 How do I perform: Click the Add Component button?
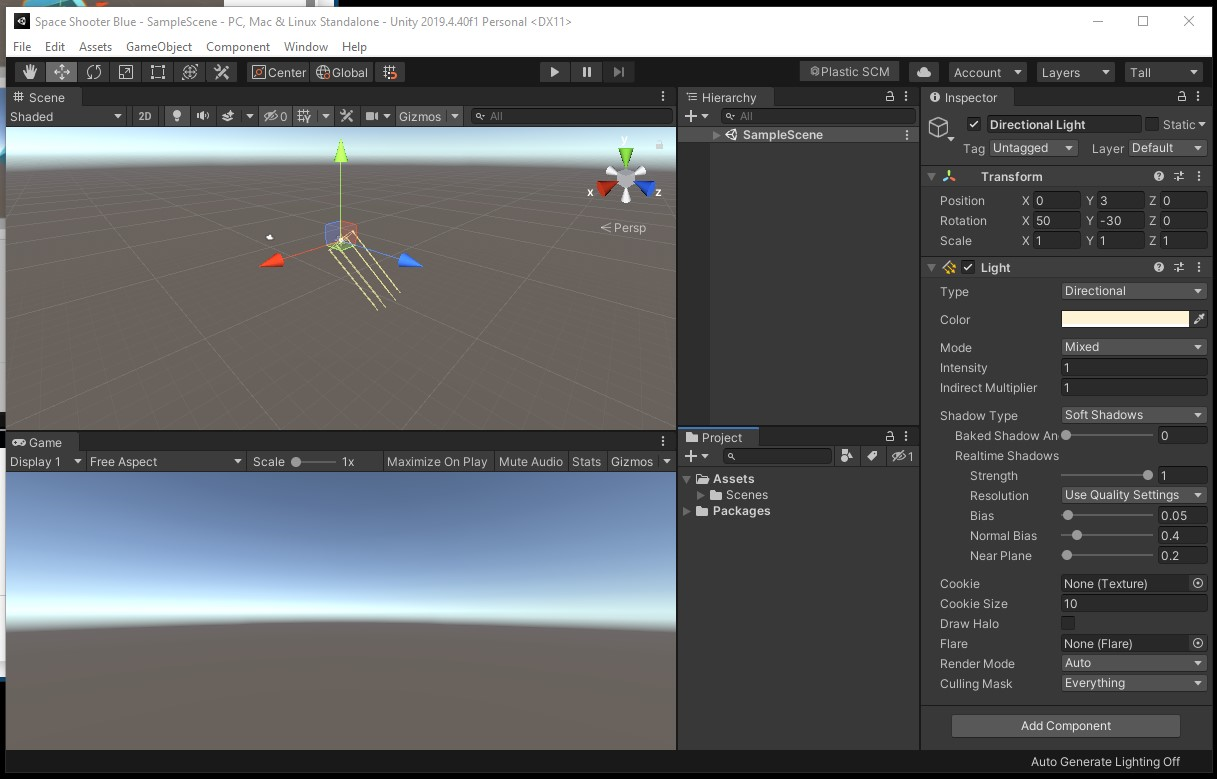pyautogui.click(x=1065, y=726)
